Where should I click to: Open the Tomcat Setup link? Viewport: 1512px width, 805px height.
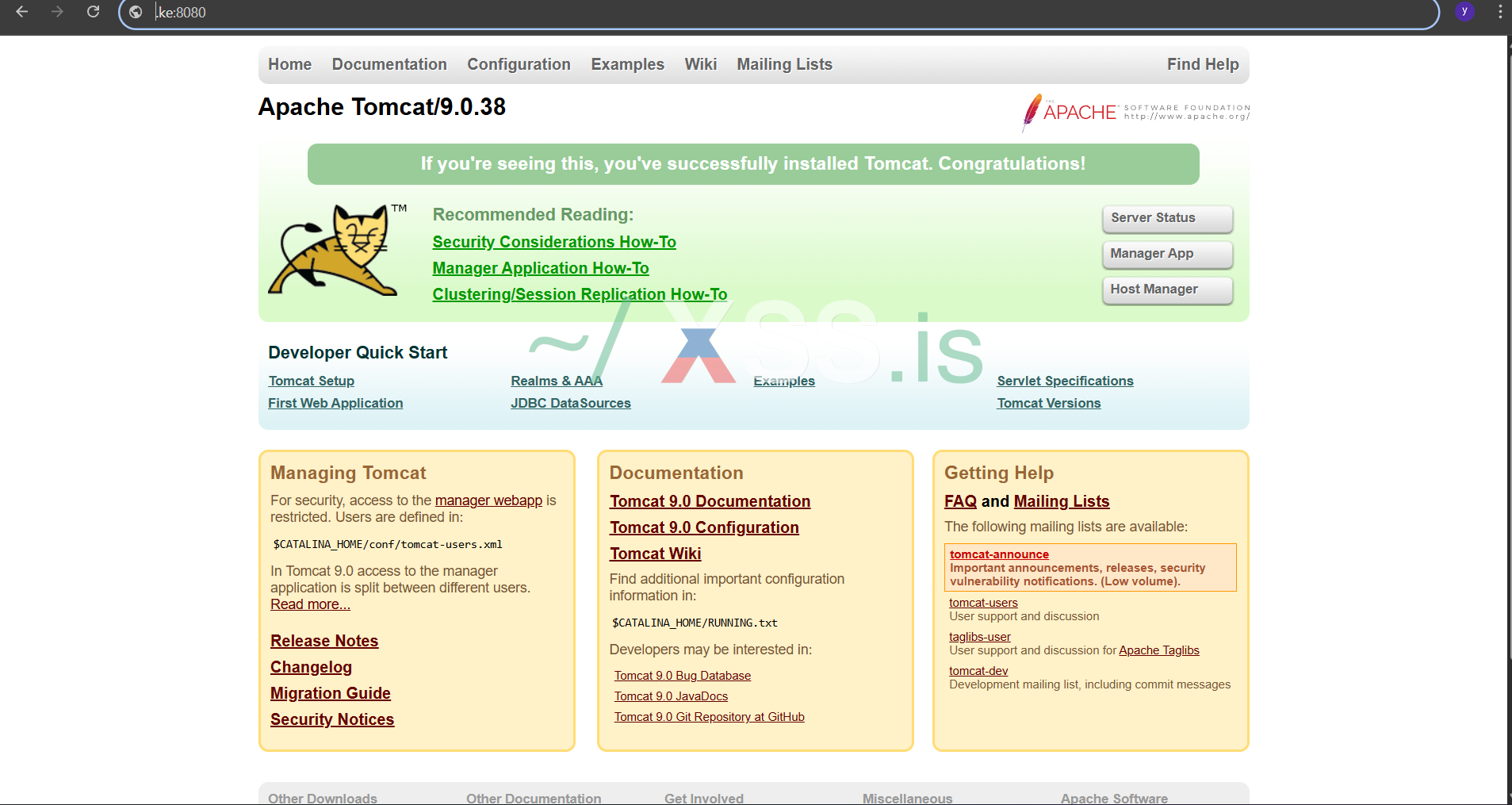point(311,381)
